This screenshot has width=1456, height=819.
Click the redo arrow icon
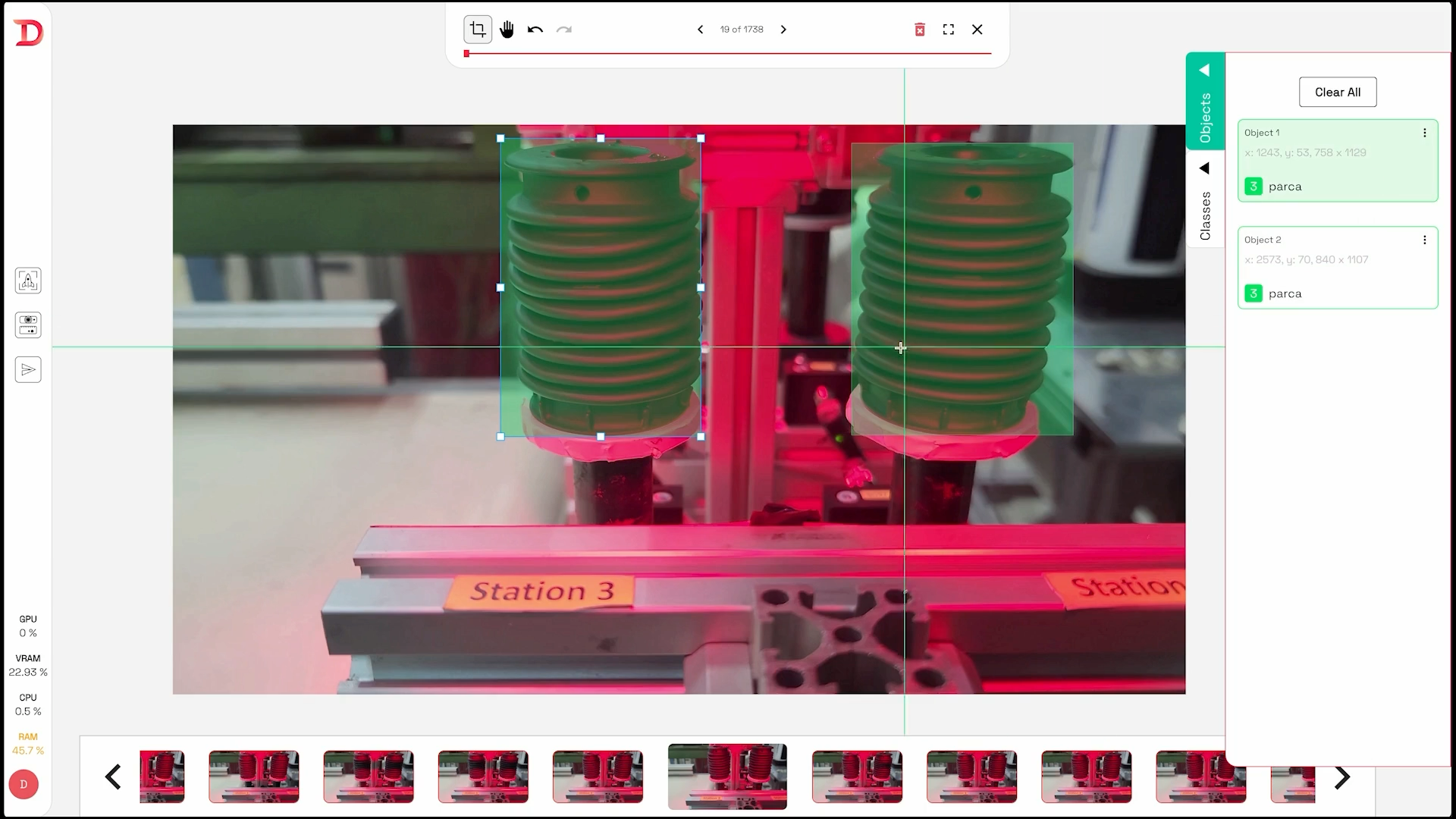pyautogui.click(x=564, y=30)
